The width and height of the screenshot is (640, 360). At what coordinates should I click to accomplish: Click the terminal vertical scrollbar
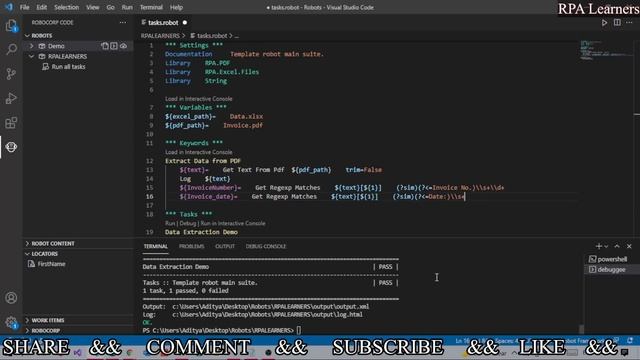click(x=582, y=328)
